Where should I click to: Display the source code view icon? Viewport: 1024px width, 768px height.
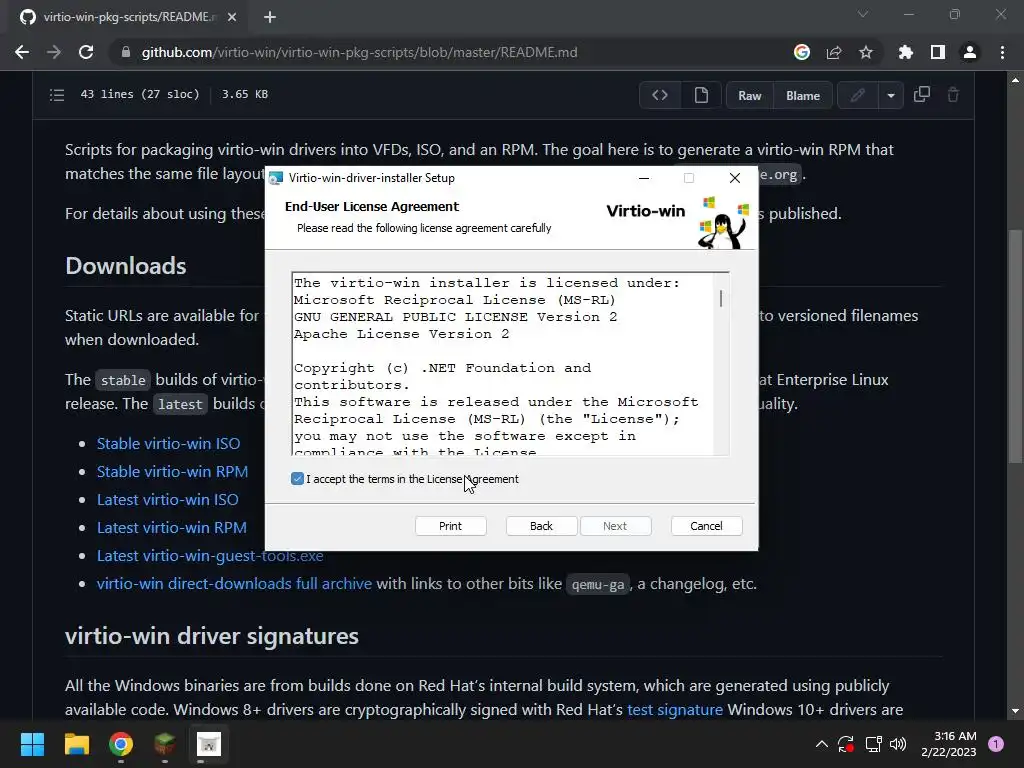click(660, 95)
